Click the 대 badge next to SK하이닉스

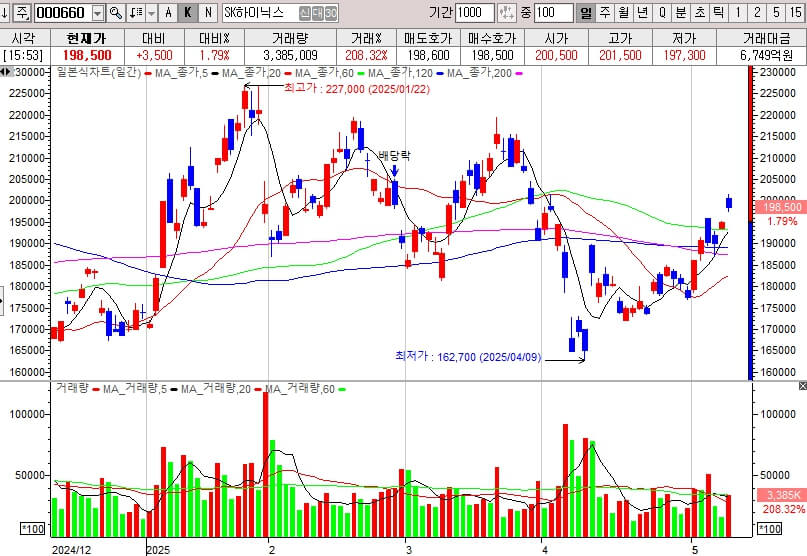pyautogui.click(x=318, y=13)
